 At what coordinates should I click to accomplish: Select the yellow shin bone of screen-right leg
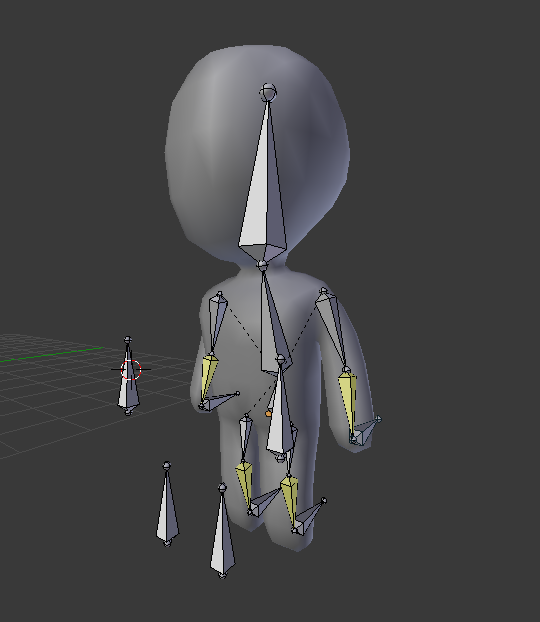(x=290, y=502)
